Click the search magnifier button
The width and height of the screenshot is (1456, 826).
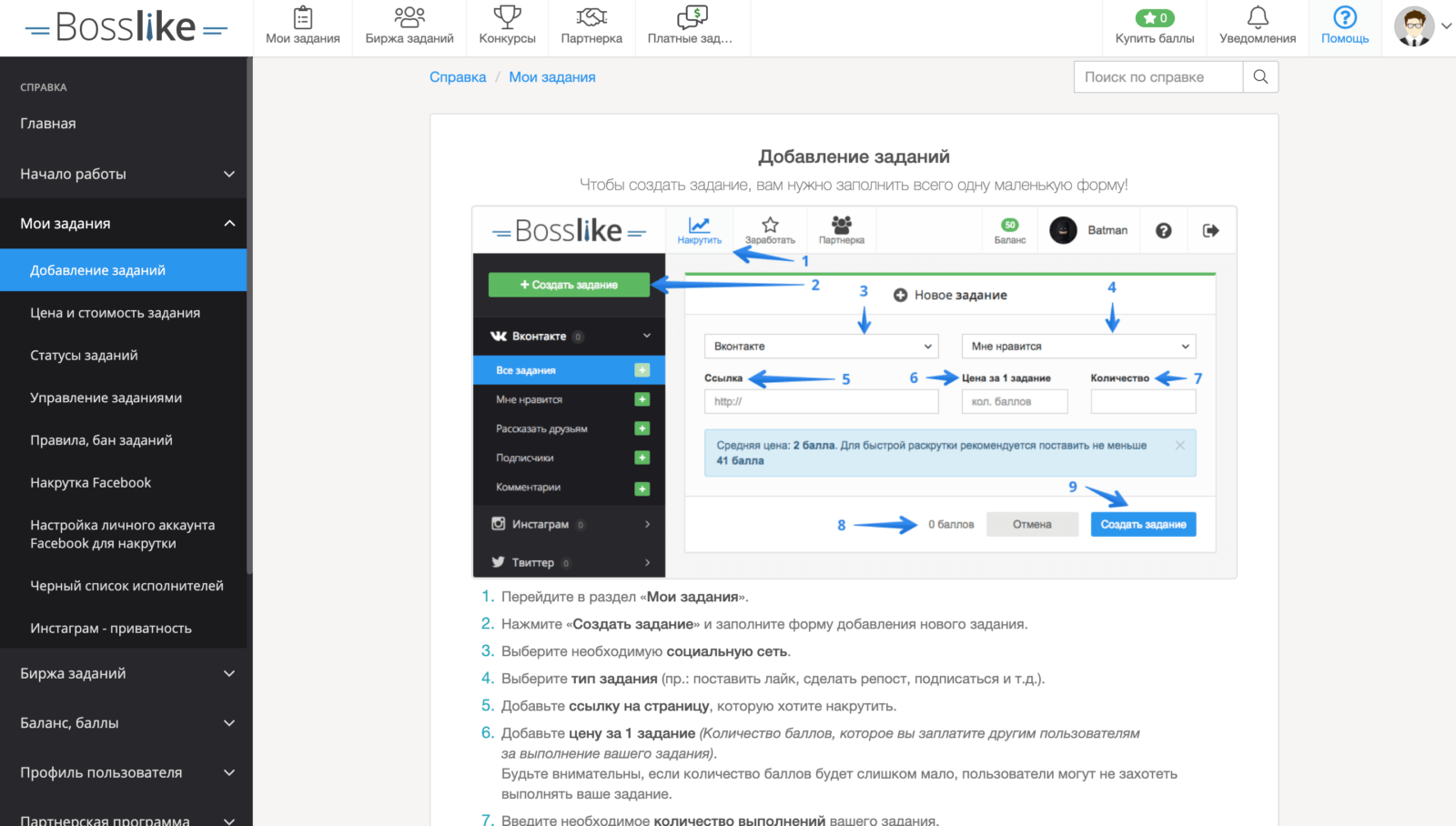pos(1260,77)
